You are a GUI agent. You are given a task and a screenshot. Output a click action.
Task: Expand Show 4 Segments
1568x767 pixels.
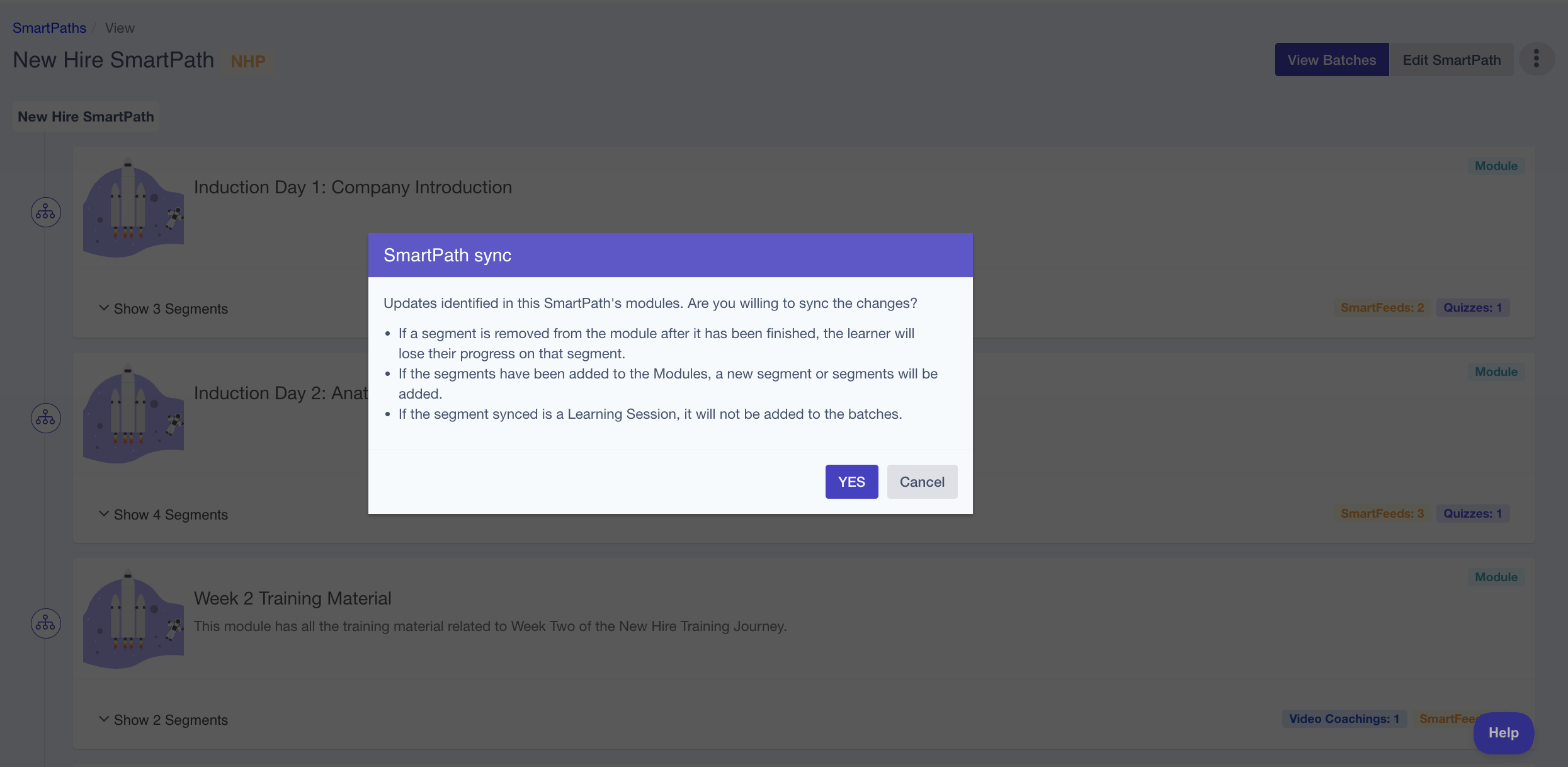click(x=164, y=514)
